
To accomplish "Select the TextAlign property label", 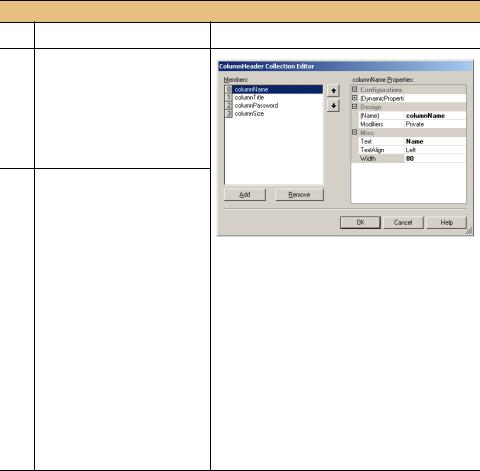I will [x=381, y=150].
